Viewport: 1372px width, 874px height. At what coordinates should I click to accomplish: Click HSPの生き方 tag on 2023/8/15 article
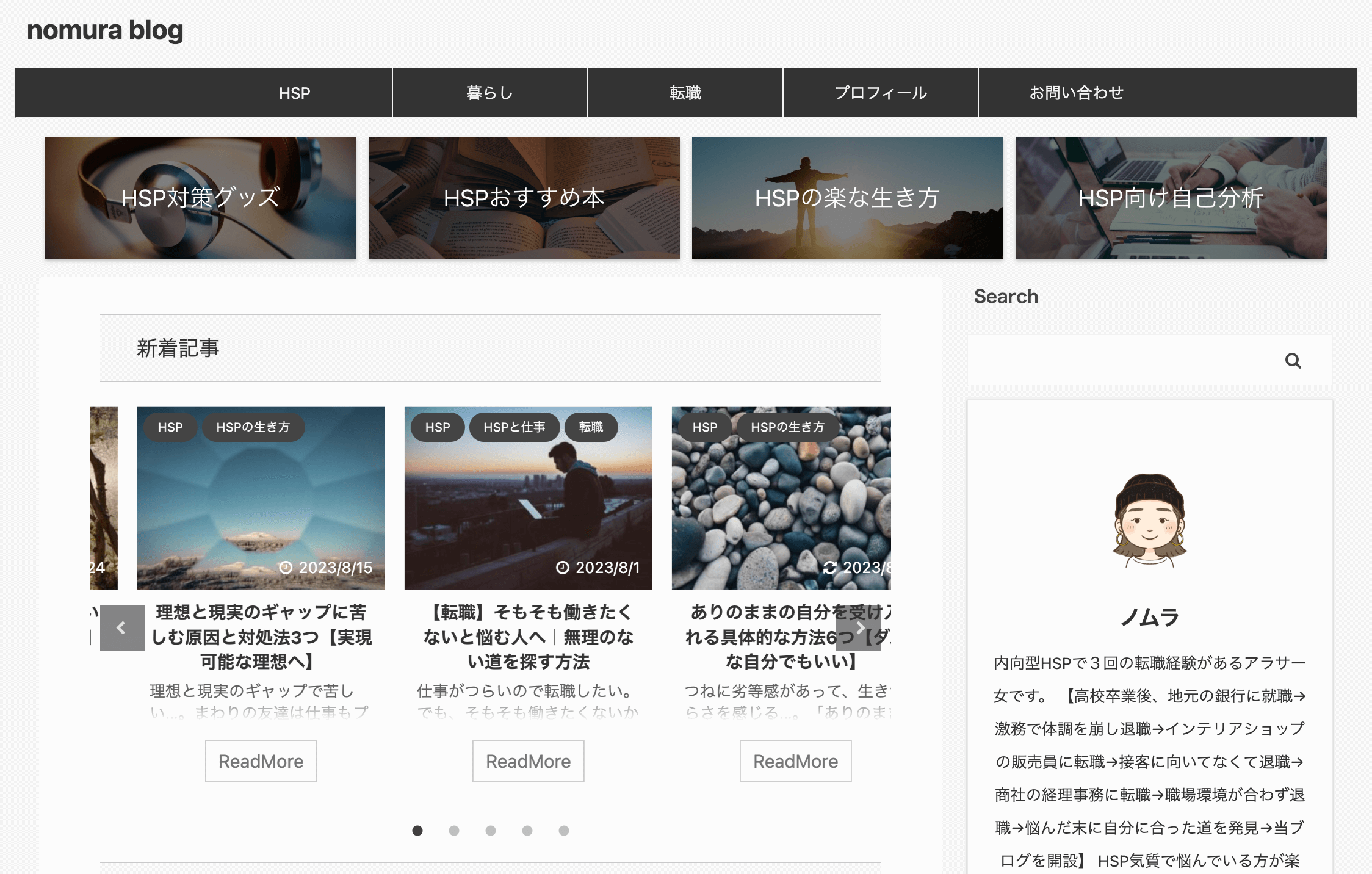[x=253, y=427]
